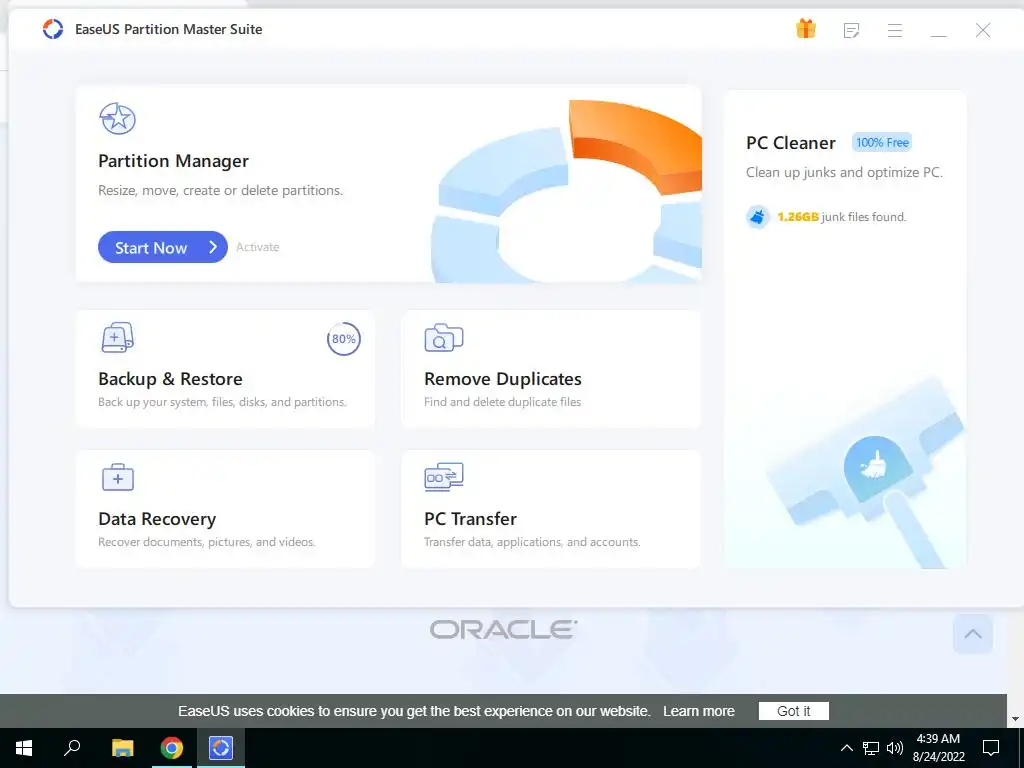This screenshot has height=768, width=1024.
Task: Click the 100% Free badge
Action: (x=882, y=142)
